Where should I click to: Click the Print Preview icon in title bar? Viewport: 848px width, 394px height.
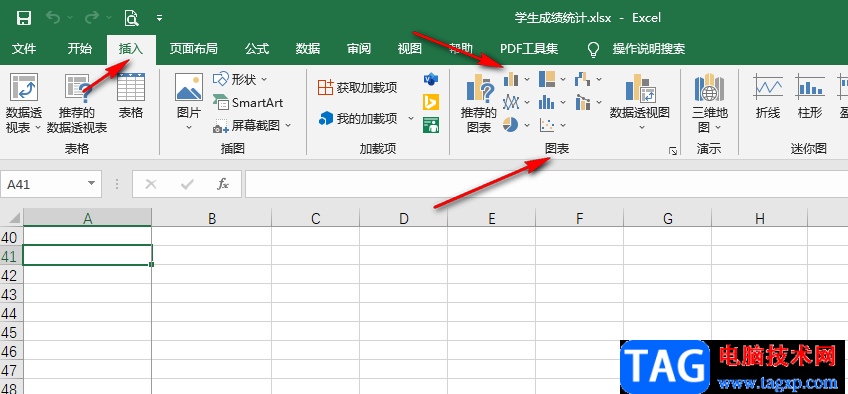[131, 18]
